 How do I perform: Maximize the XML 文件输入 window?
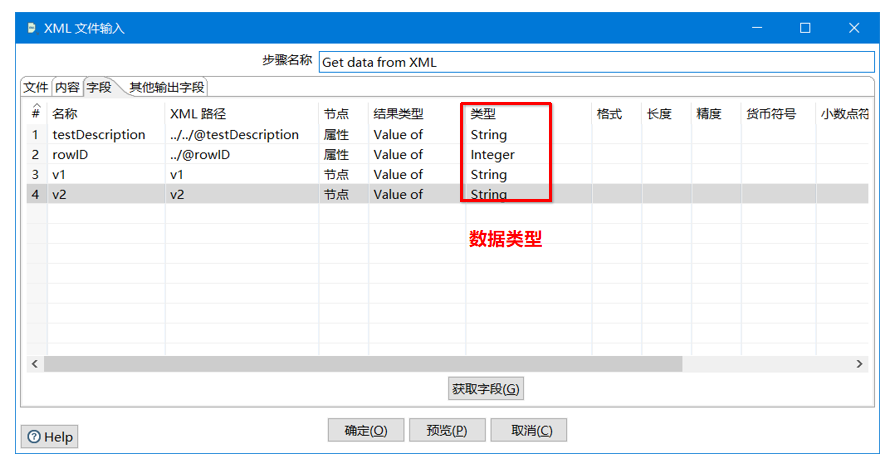click(x=805, y=28)
